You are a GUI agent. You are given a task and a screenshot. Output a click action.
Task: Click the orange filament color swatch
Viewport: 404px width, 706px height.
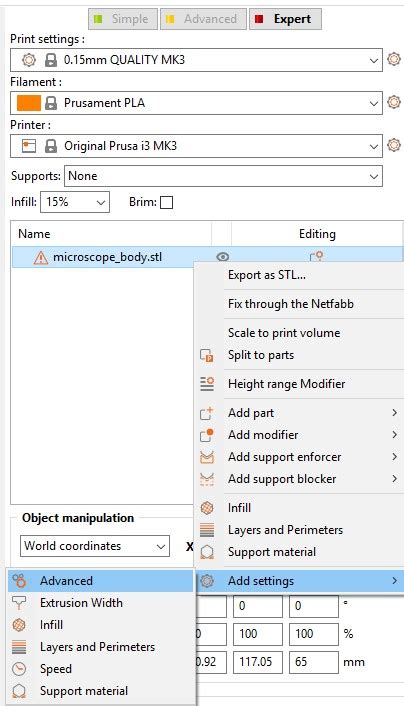pos(29,103)
